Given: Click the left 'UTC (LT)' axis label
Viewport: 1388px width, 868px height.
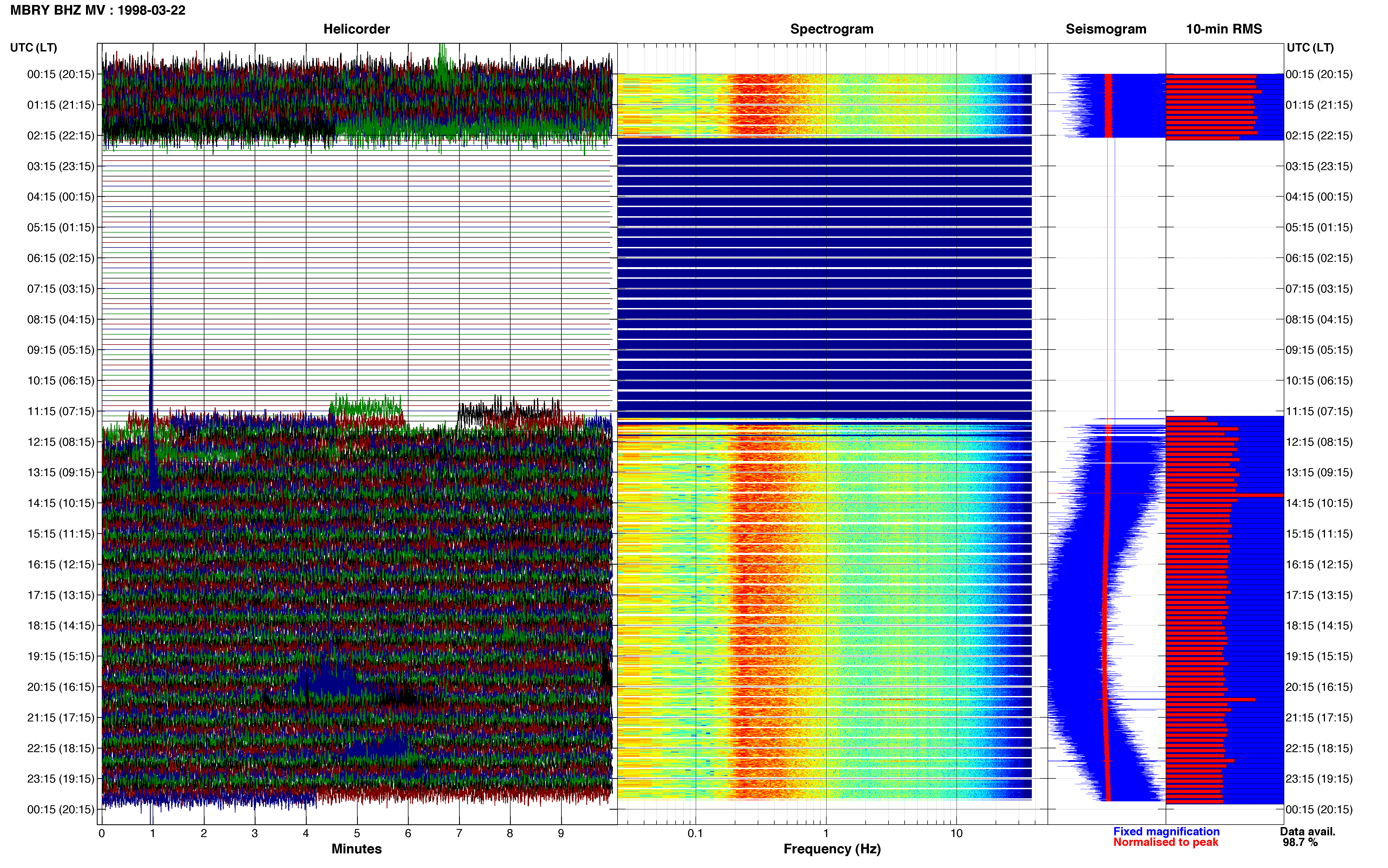Looking at the screenshot, I should (34, 48).
